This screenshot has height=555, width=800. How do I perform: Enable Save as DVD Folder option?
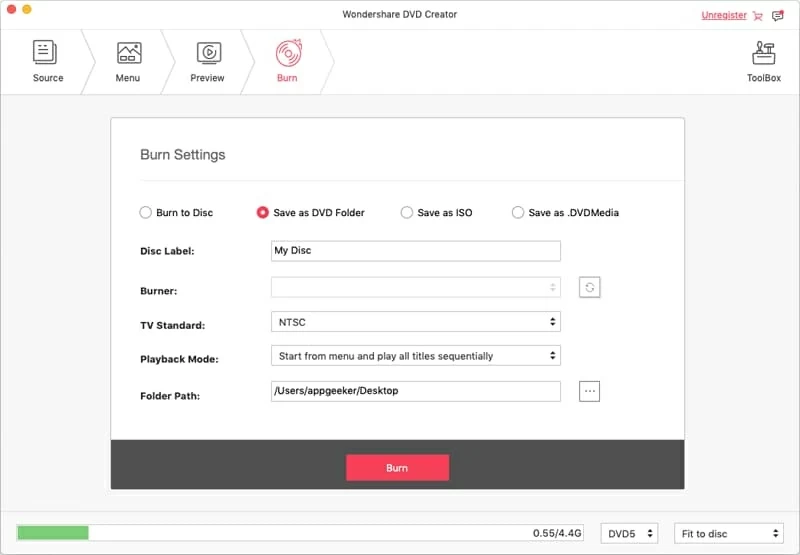pyautogui.click(x=263, y=212)
